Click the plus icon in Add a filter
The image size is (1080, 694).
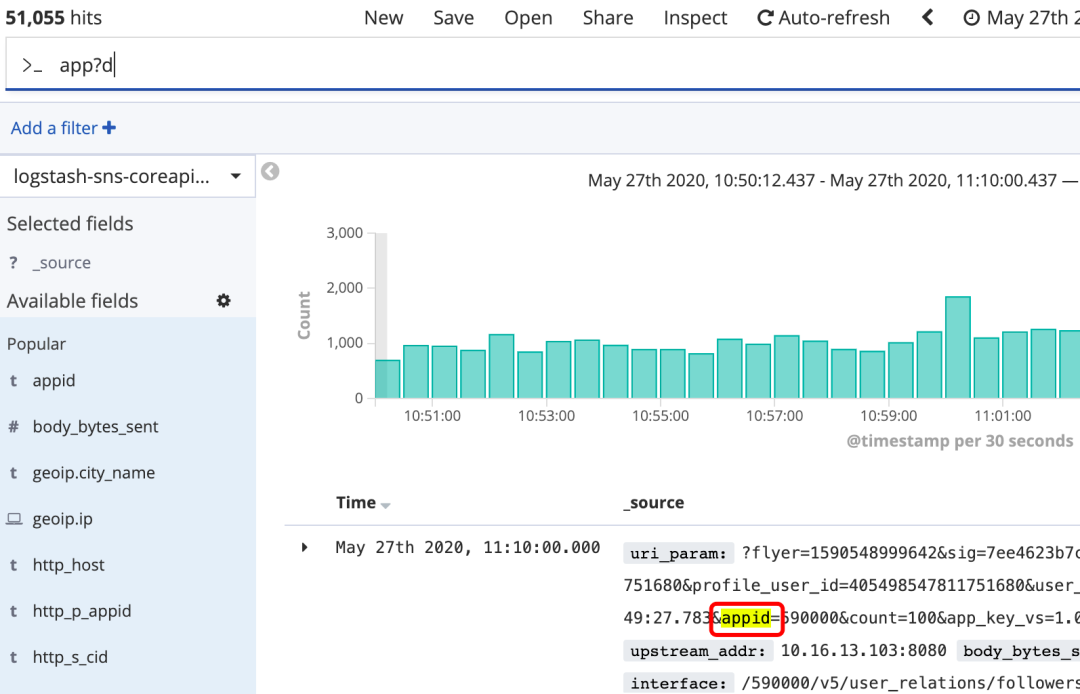(x=109, y=128)
